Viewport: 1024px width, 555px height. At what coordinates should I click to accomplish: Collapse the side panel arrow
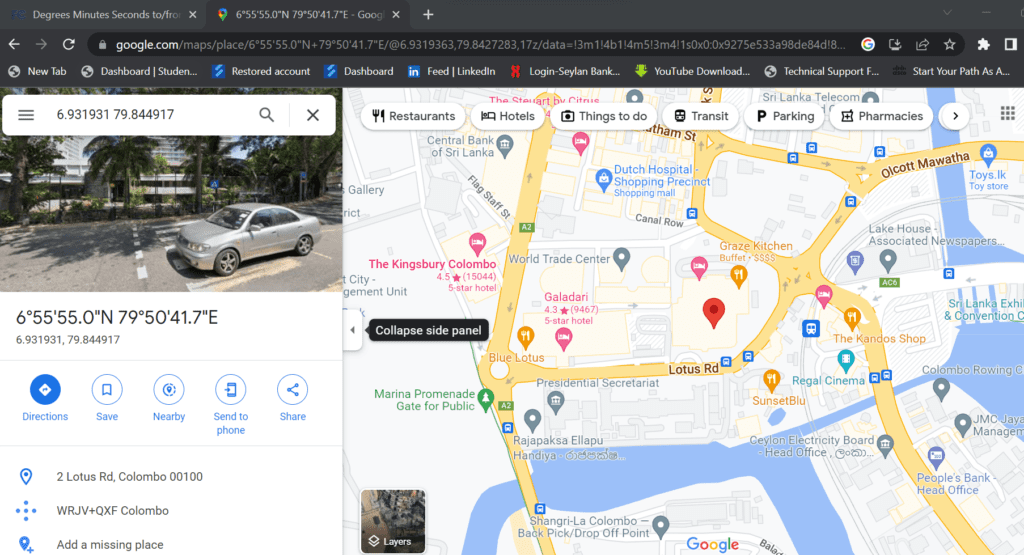pos(352,331)
